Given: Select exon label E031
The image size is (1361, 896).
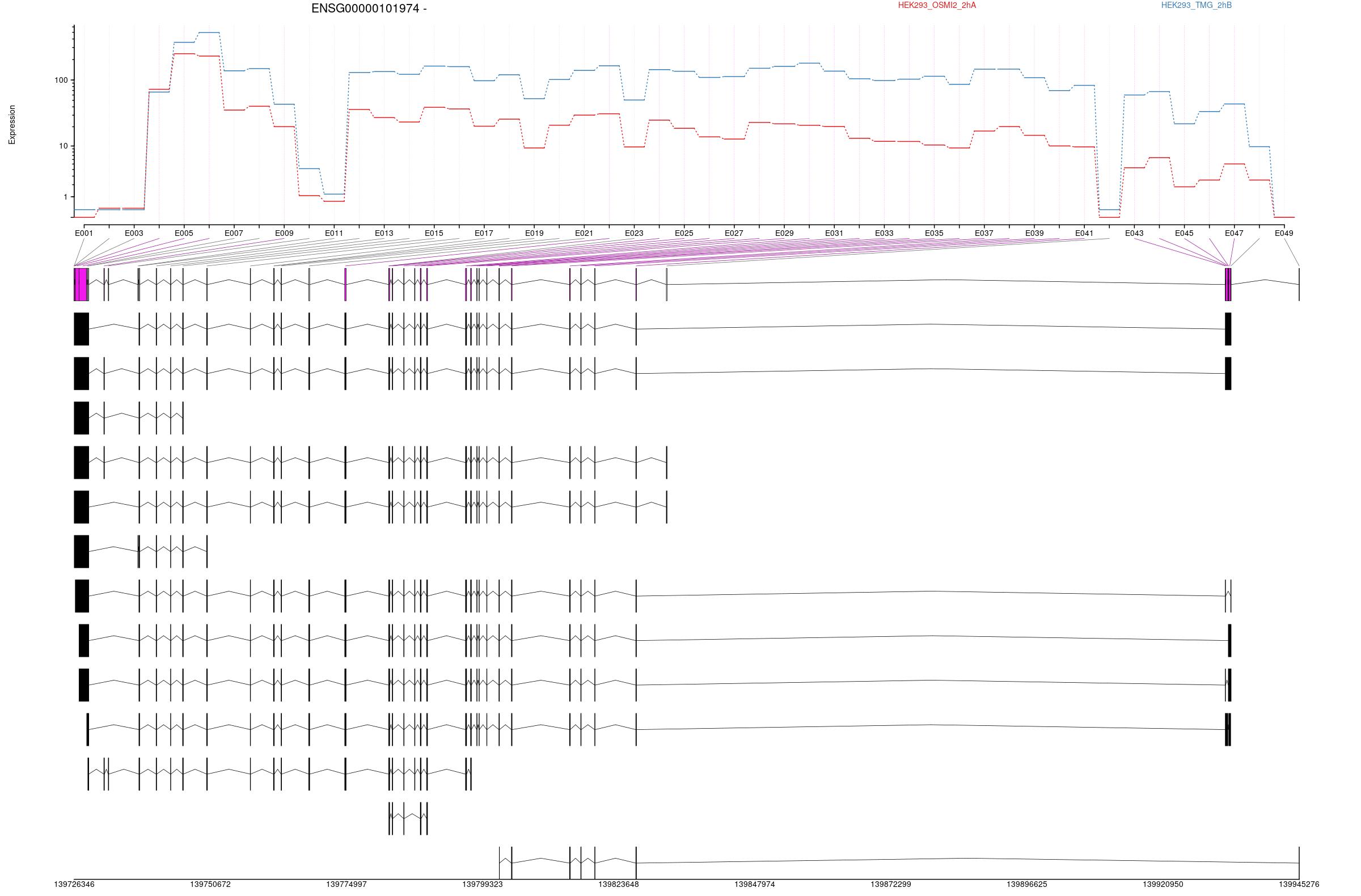Looking at the screenshot, I should coord(834,233).
